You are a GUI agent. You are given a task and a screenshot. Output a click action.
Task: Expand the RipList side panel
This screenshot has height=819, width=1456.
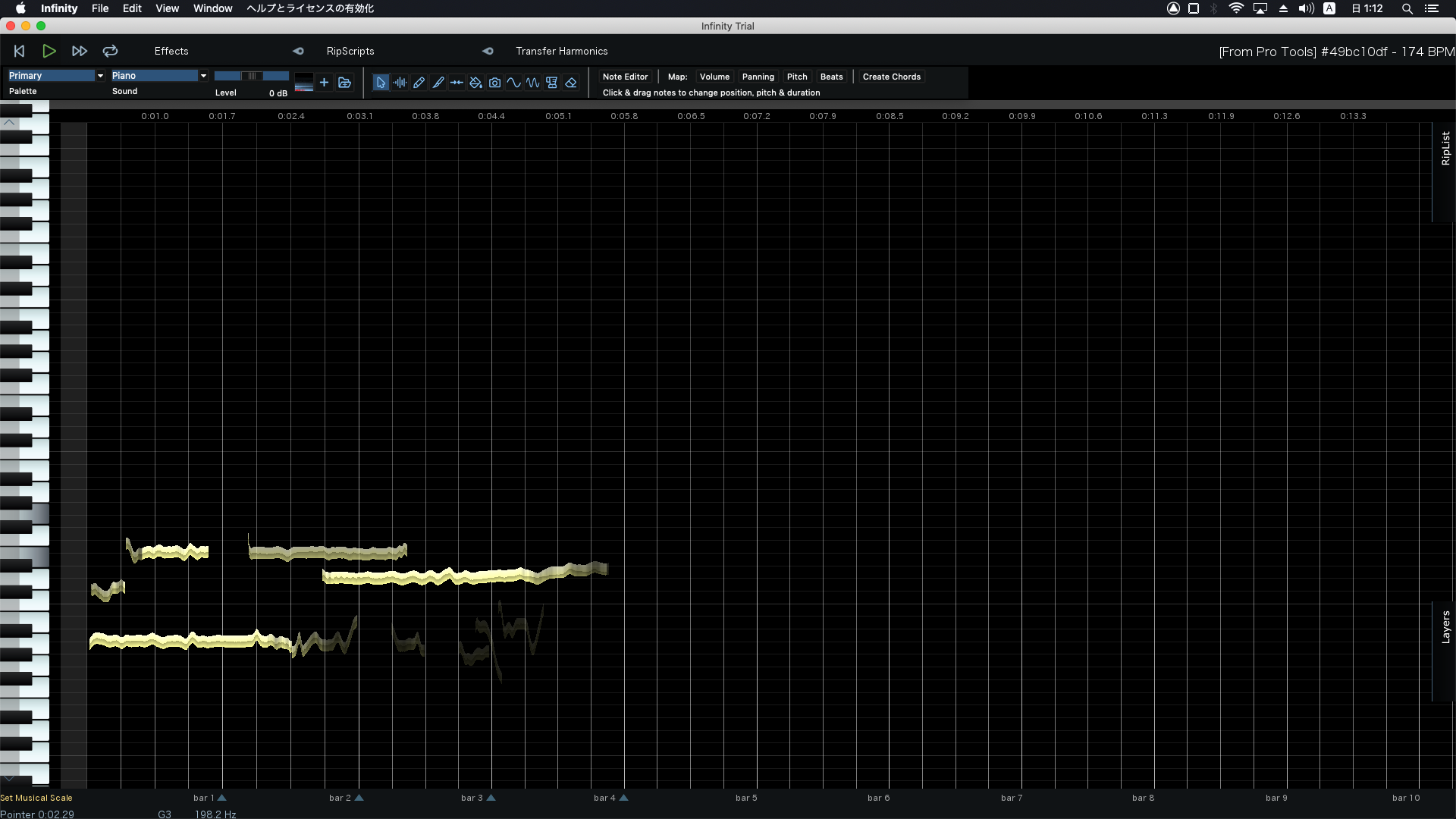click(x=1445, y=149)
